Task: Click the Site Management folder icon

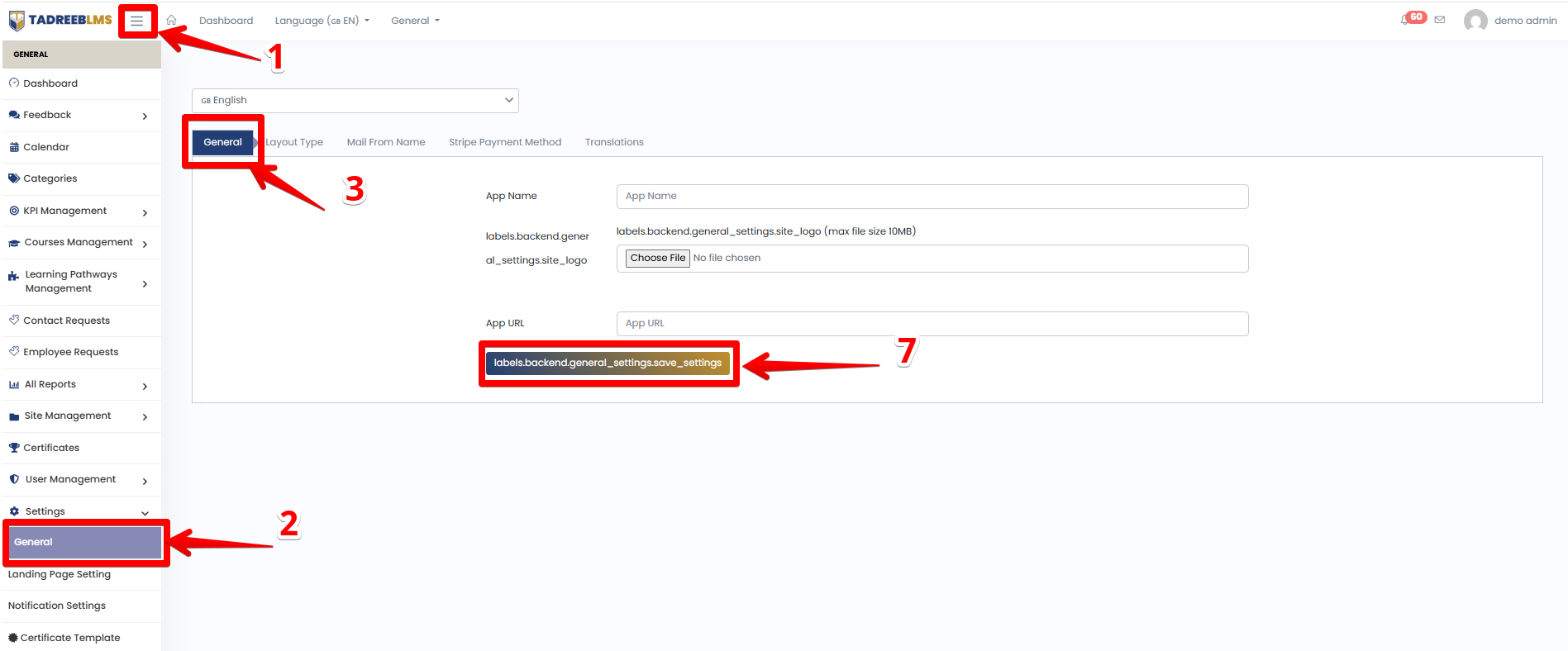Action: point(14,416)
